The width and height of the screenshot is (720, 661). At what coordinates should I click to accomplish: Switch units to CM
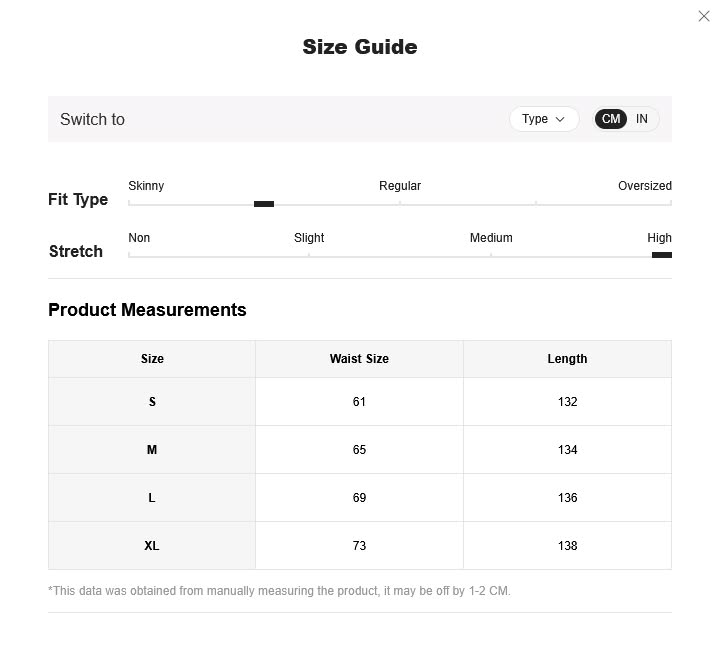611,119
